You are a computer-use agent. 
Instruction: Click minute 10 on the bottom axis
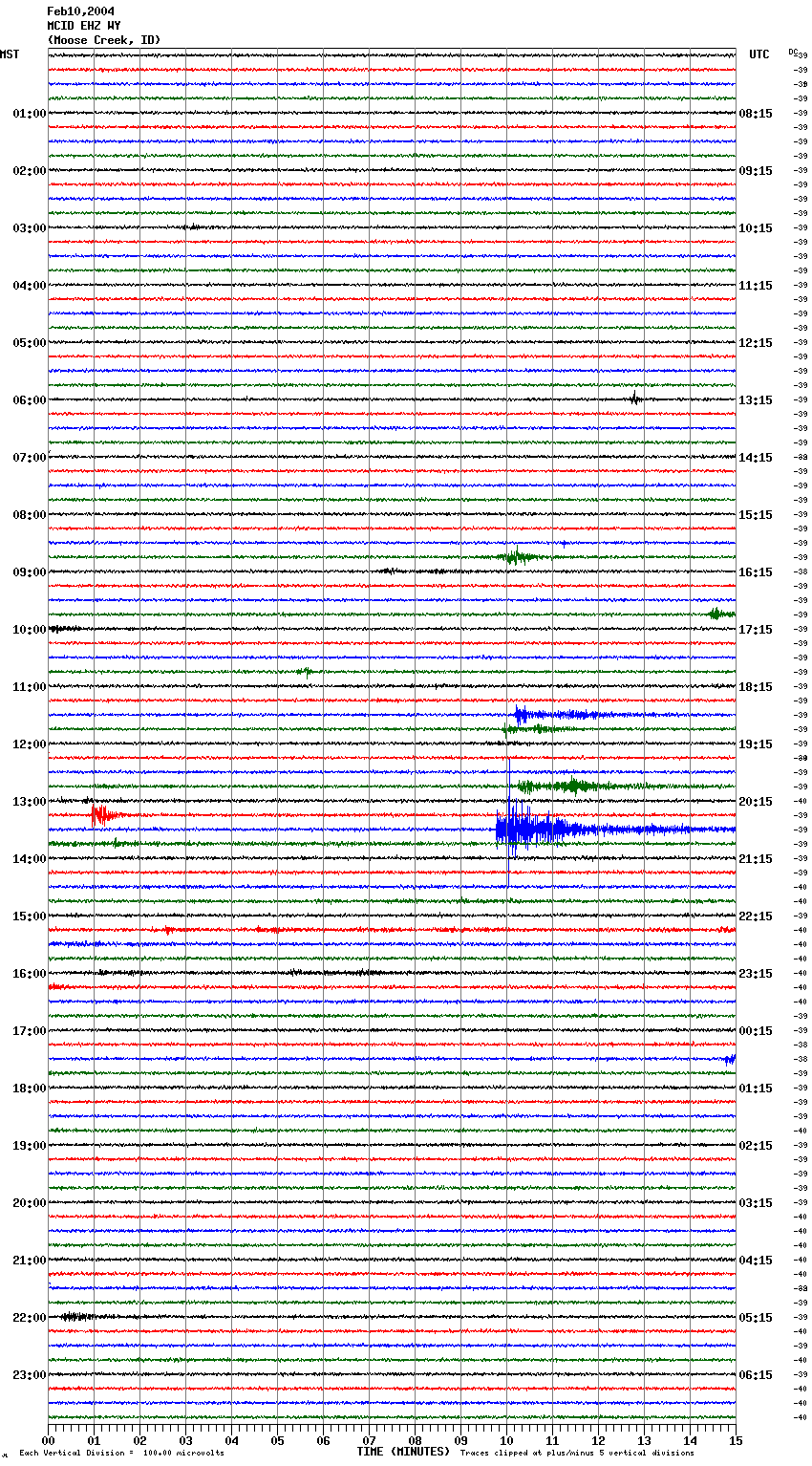(x=506, y=1440)
